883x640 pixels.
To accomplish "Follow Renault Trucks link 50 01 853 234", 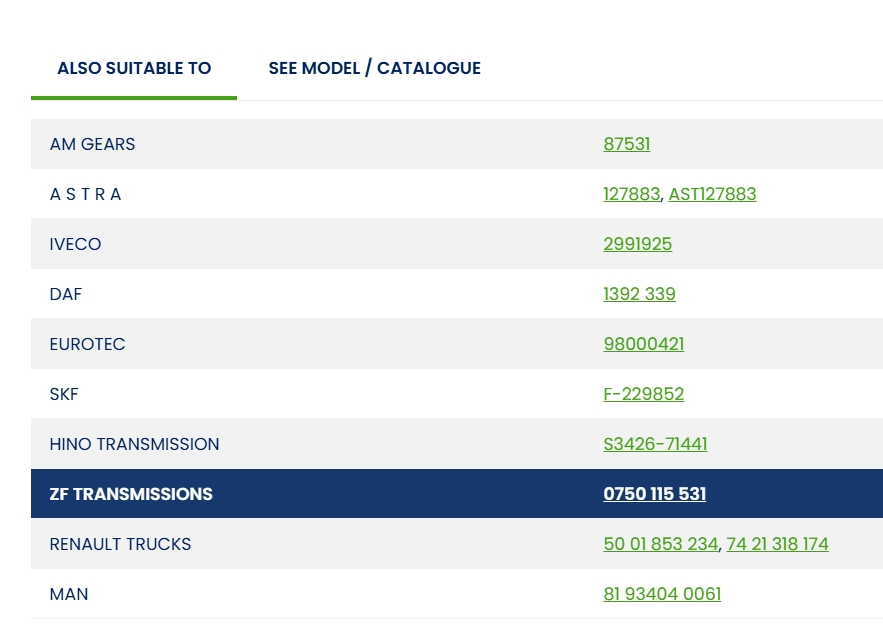I will click(660, 544).
